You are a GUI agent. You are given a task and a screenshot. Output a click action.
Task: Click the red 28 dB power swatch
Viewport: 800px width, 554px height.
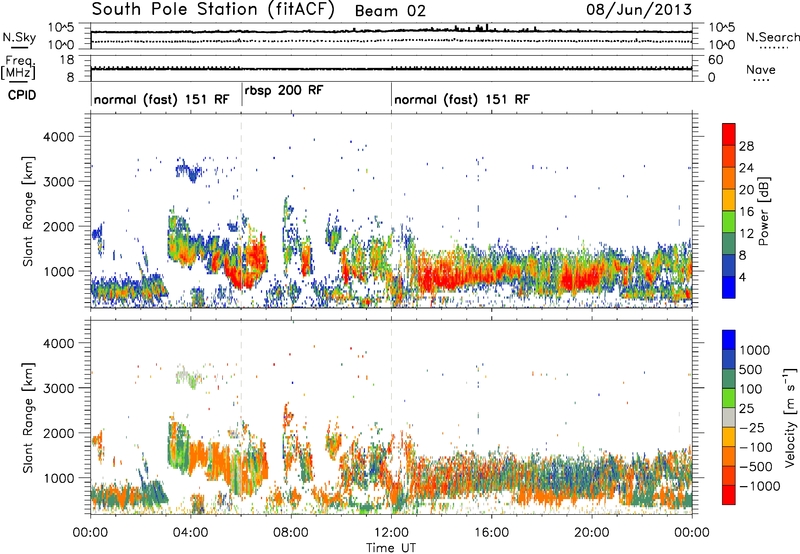tap(729, 134)
